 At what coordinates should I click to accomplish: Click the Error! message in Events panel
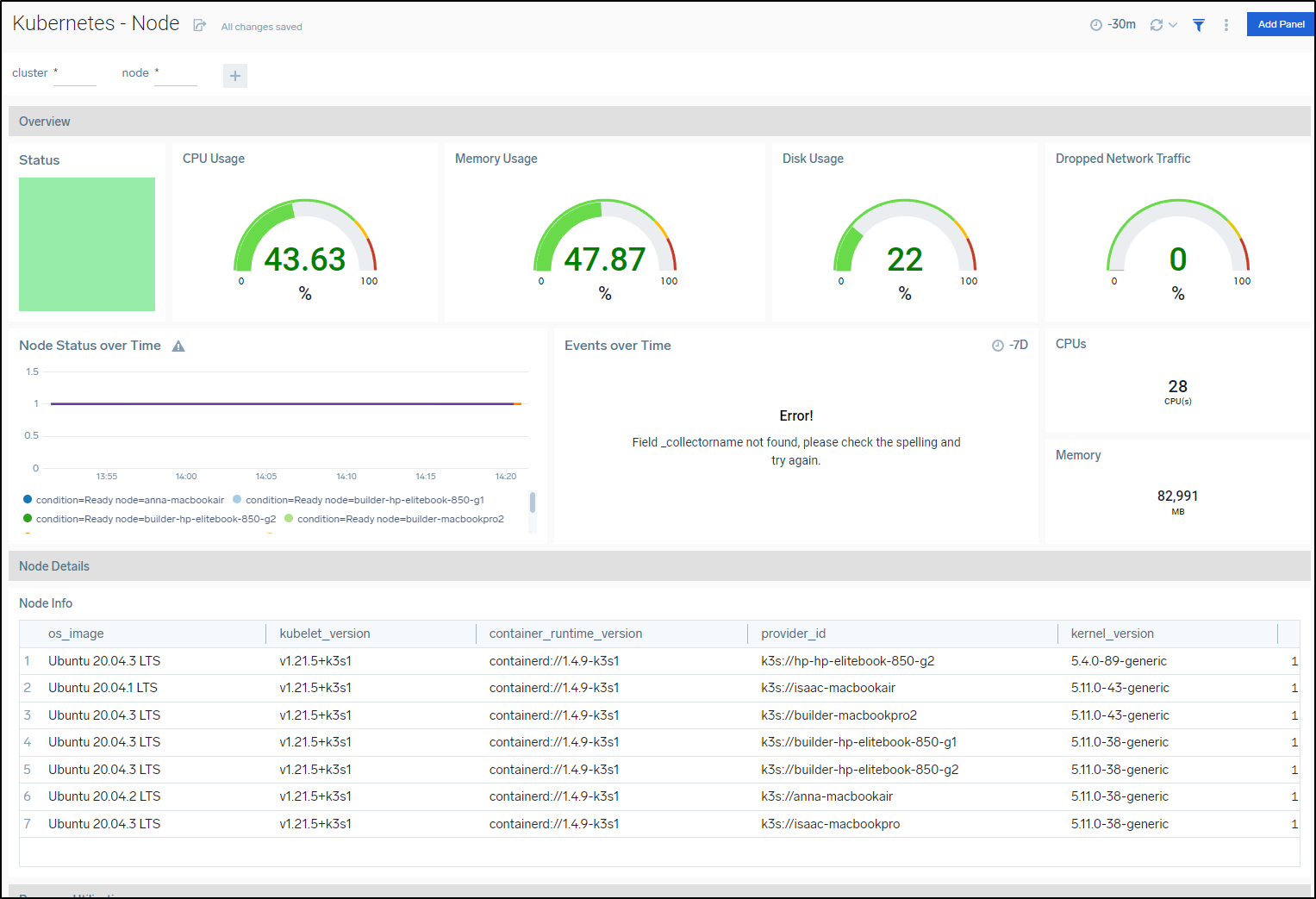796,416
